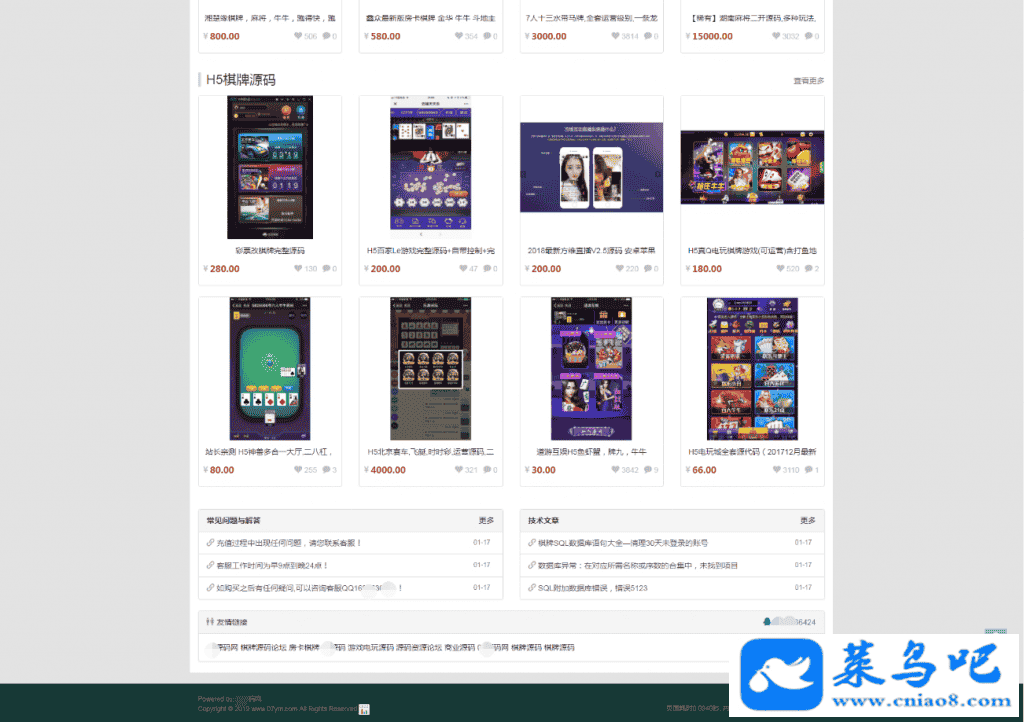Click the H5电玩城全套源代码 product title

752,452
